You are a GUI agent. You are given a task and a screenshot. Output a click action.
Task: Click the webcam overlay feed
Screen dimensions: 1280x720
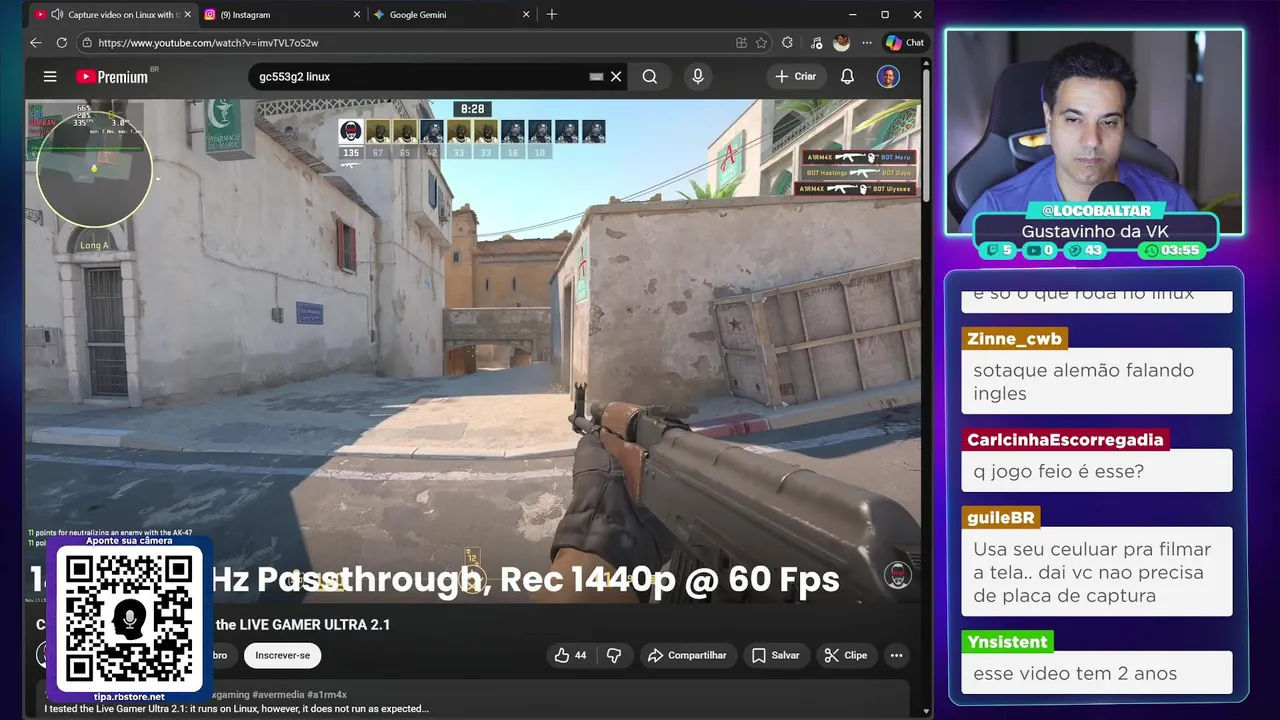(1094, 130)
